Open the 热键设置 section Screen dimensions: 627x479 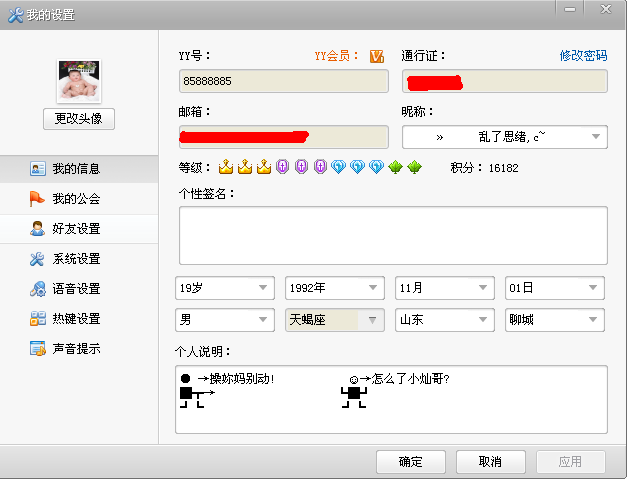point(79,319)
